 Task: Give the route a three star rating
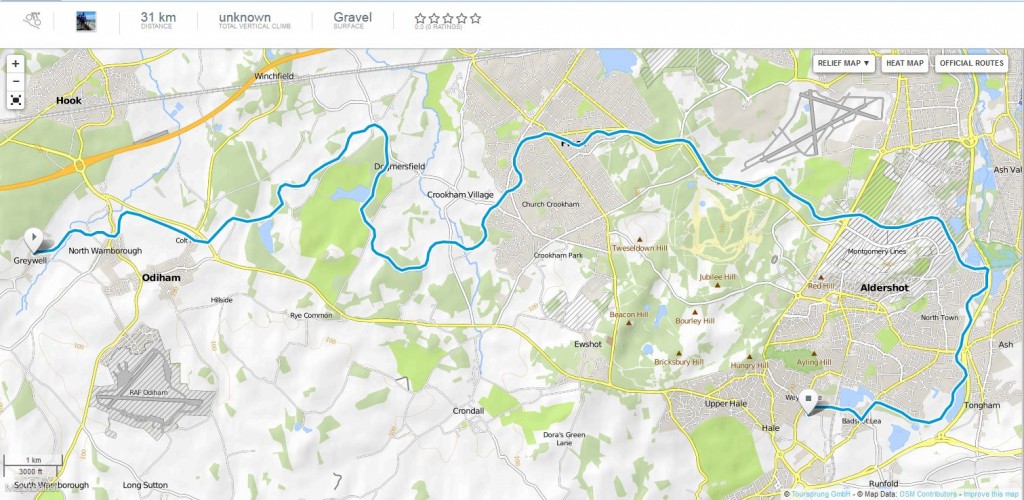click(448, 18)
